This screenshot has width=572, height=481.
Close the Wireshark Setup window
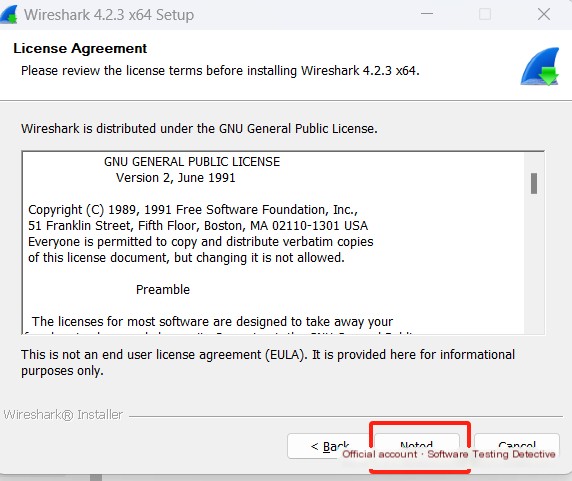click(x=544, y=15)
